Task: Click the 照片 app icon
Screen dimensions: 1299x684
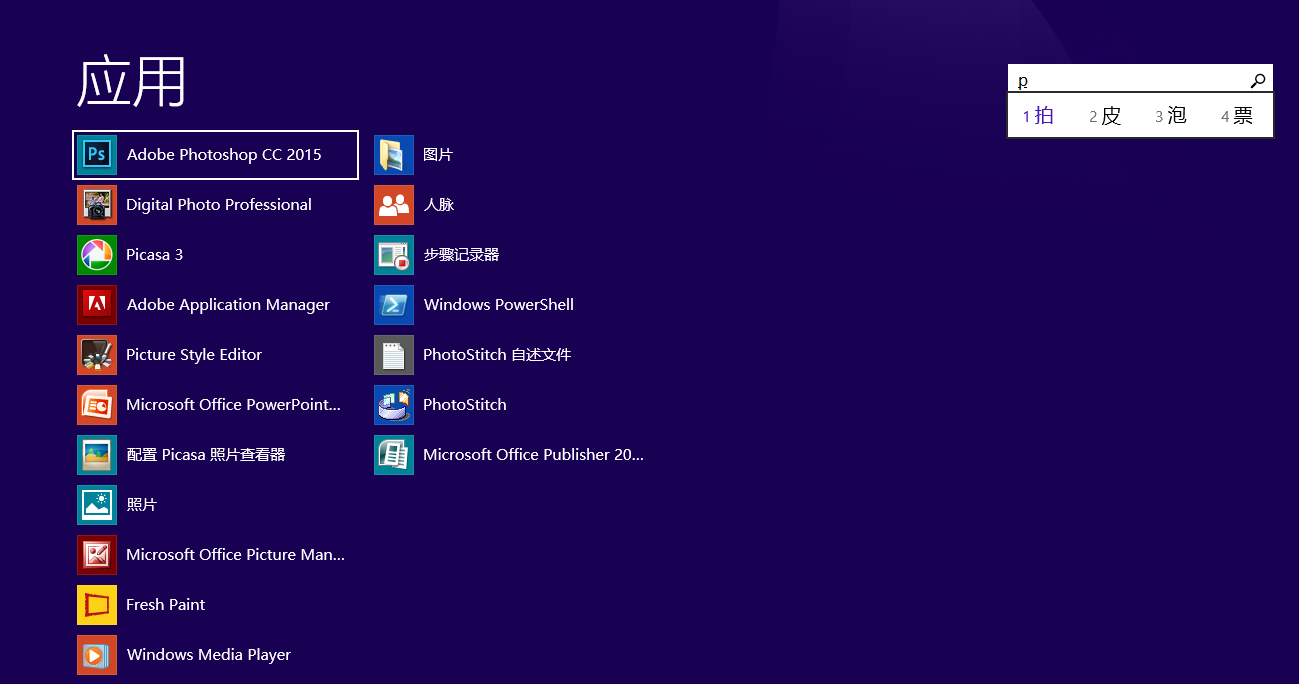Action: (97, 505)
